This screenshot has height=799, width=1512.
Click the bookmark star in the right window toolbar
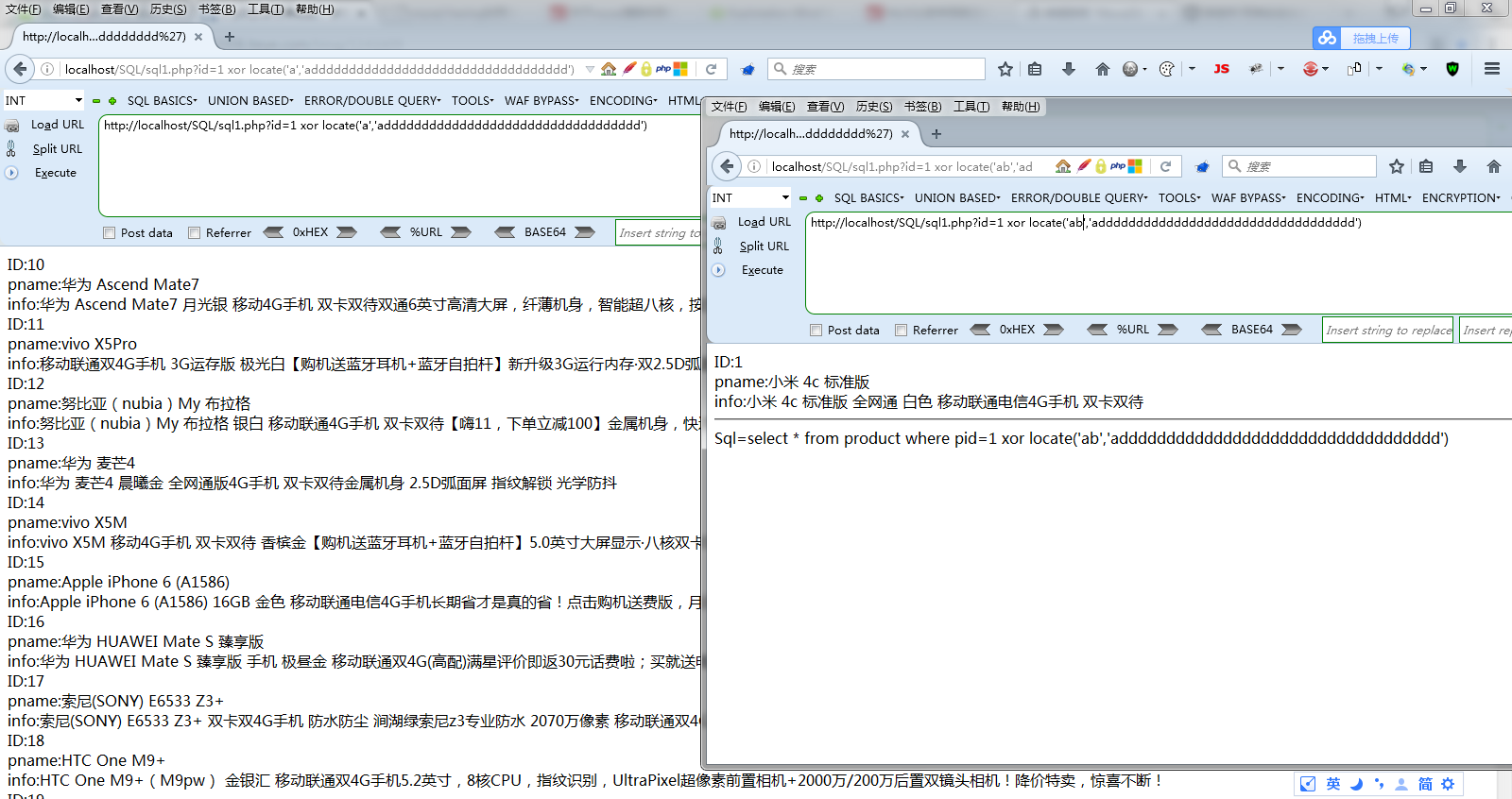pyautogui.click(x=1397, y=166)
